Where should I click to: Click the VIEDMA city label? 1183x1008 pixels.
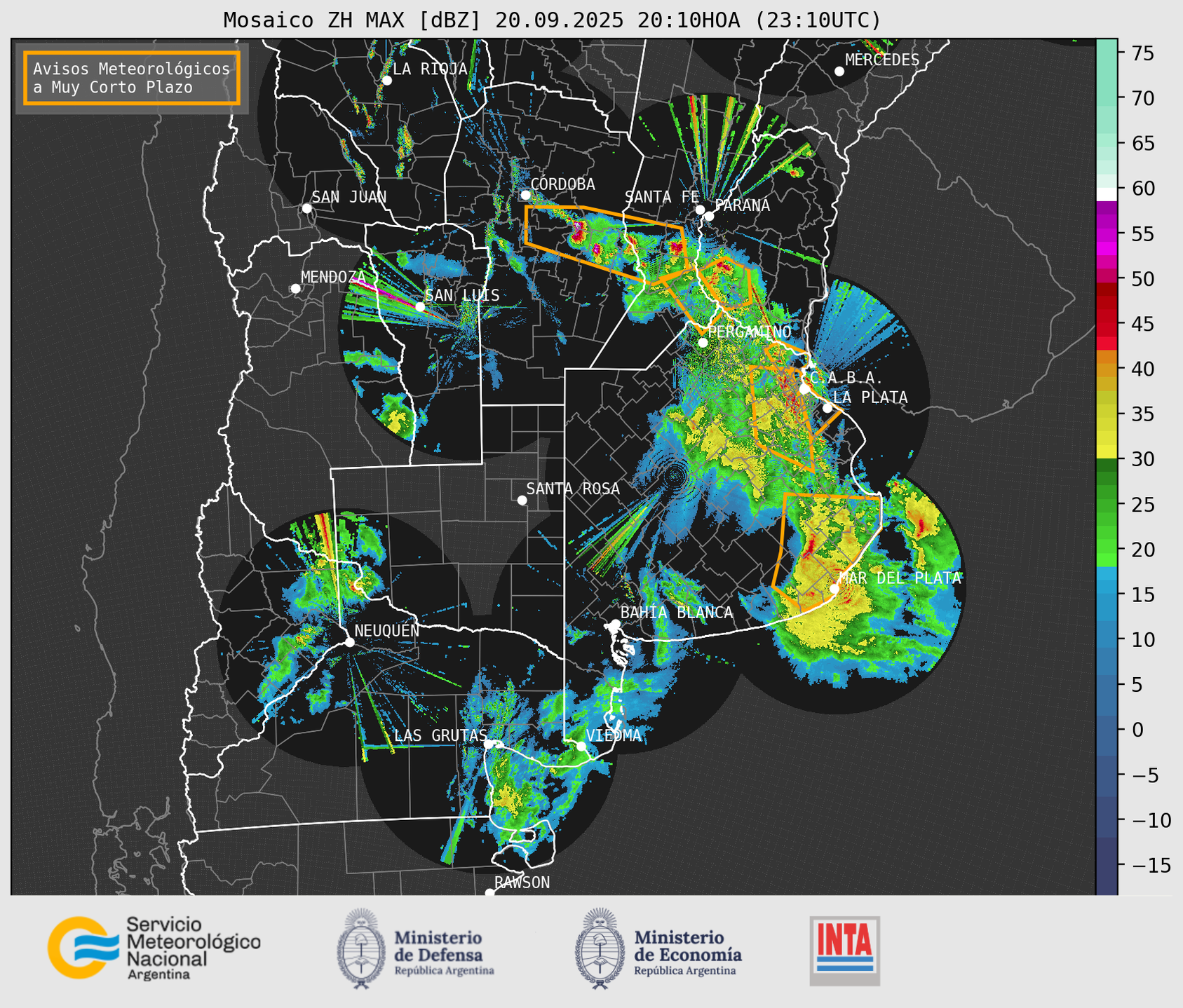(614, 735)
